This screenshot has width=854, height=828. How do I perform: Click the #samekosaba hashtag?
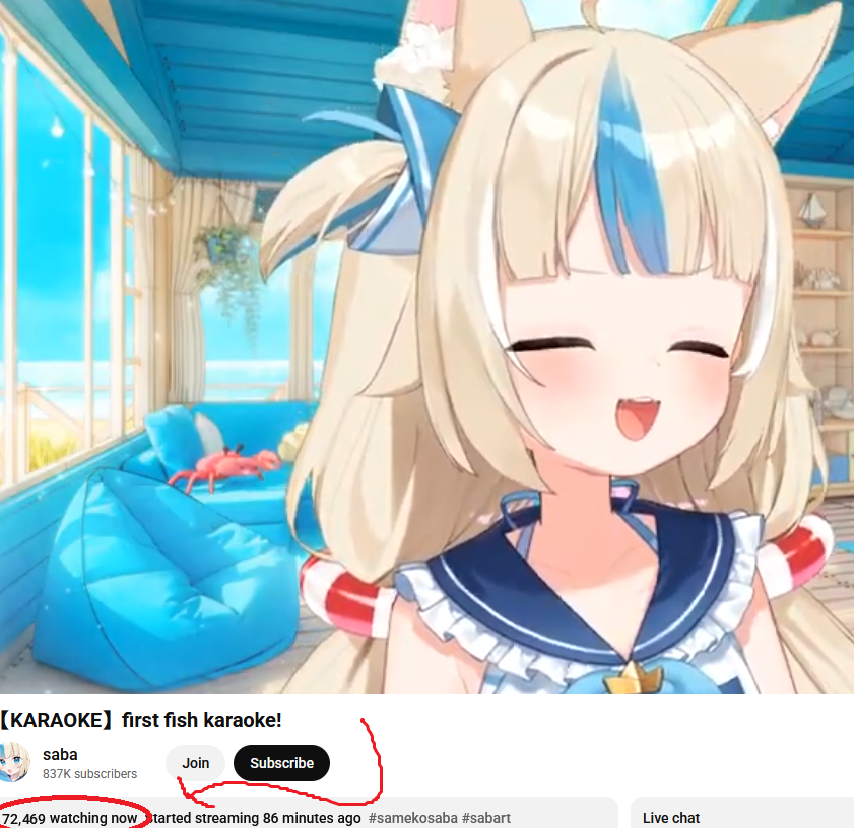pos(413,818)
